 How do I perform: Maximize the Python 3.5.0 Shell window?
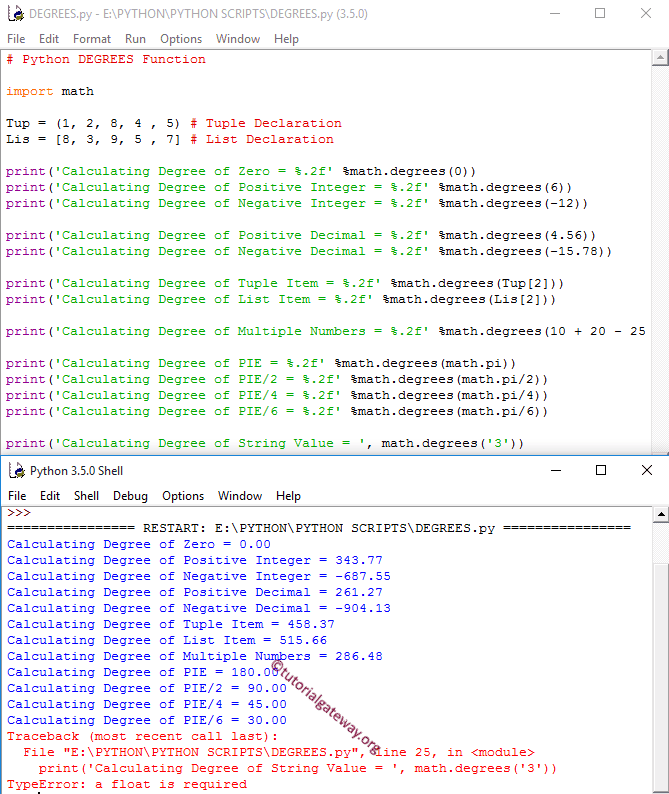(601, 470)
